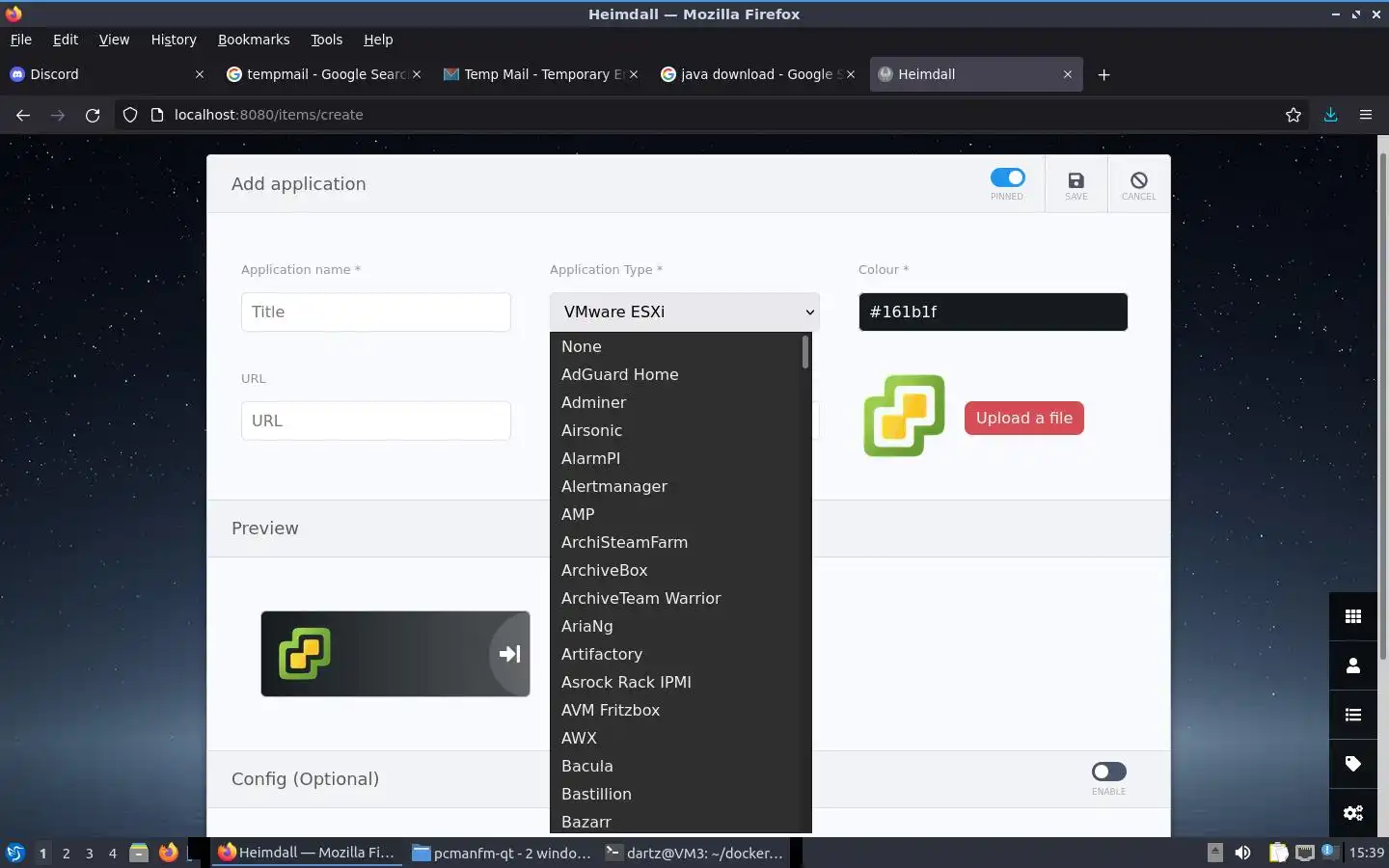Open the Firefox downloads panel
This screenshot has width=1389, height=868.
(x=1330, y=115)
